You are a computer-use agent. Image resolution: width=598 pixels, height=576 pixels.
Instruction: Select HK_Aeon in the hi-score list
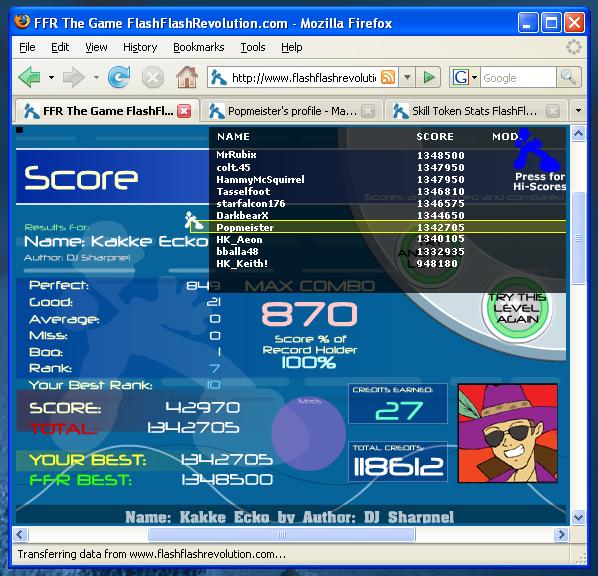tap(240, 240)
